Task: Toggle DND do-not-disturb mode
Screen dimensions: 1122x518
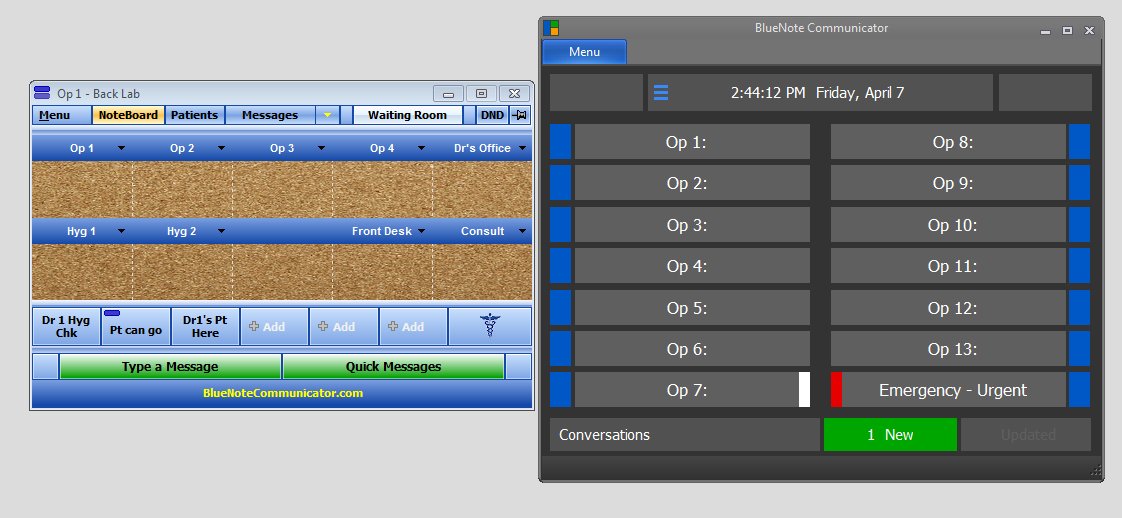Action: 492,115
